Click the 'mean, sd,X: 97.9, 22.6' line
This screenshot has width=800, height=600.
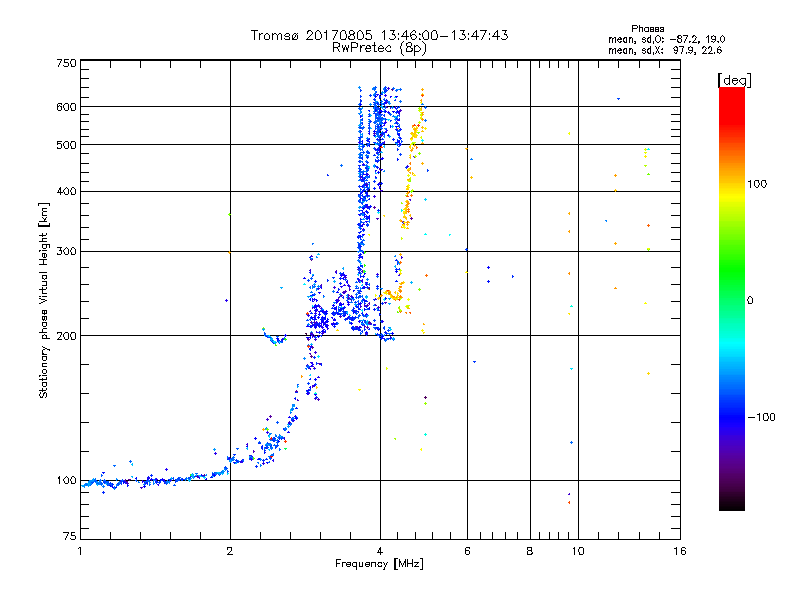click(x=665, y=50)
